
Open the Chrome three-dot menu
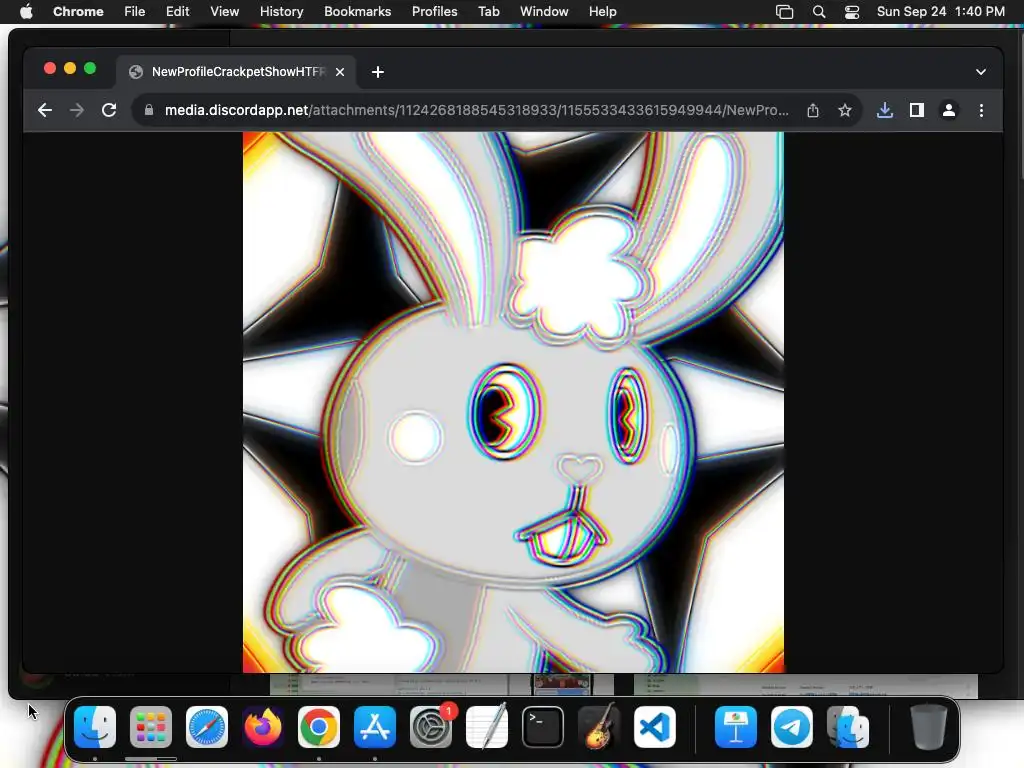pyautogui.click(x=981, y=110)
